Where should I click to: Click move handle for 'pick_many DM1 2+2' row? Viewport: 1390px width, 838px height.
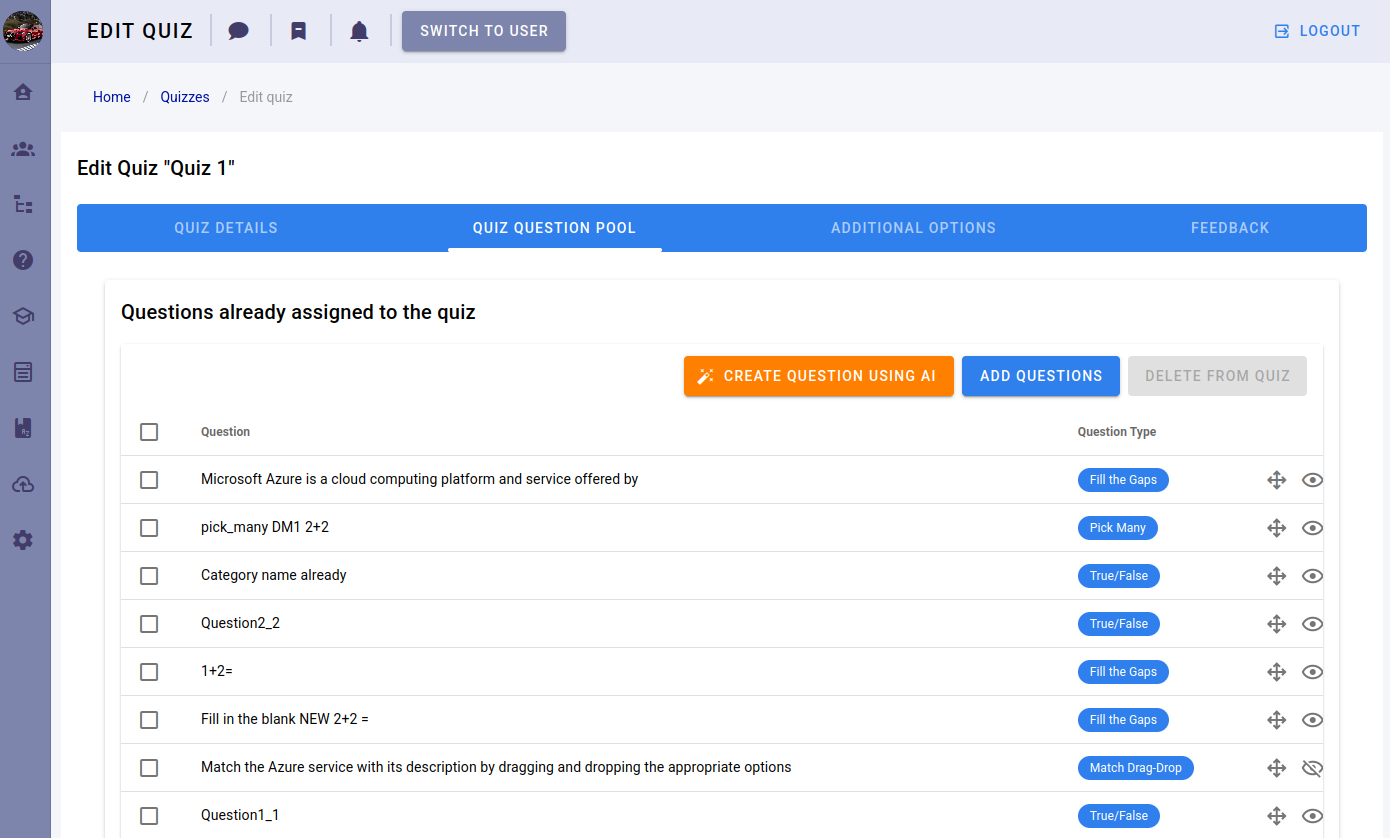pos(1276,528)
